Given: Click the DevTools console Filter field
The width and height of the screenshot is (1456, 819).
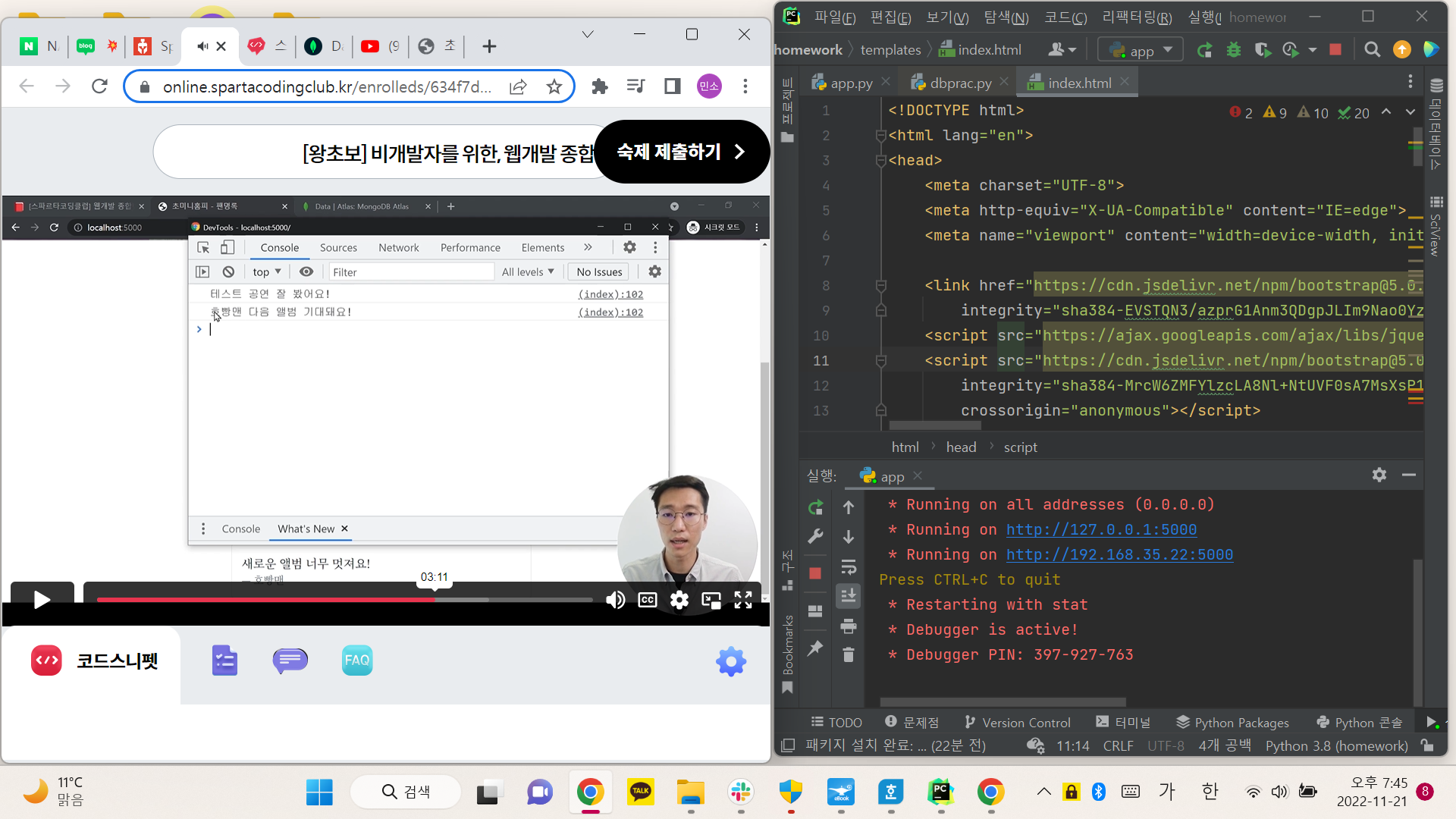Looking at the screenshot, I should point(412,271).
